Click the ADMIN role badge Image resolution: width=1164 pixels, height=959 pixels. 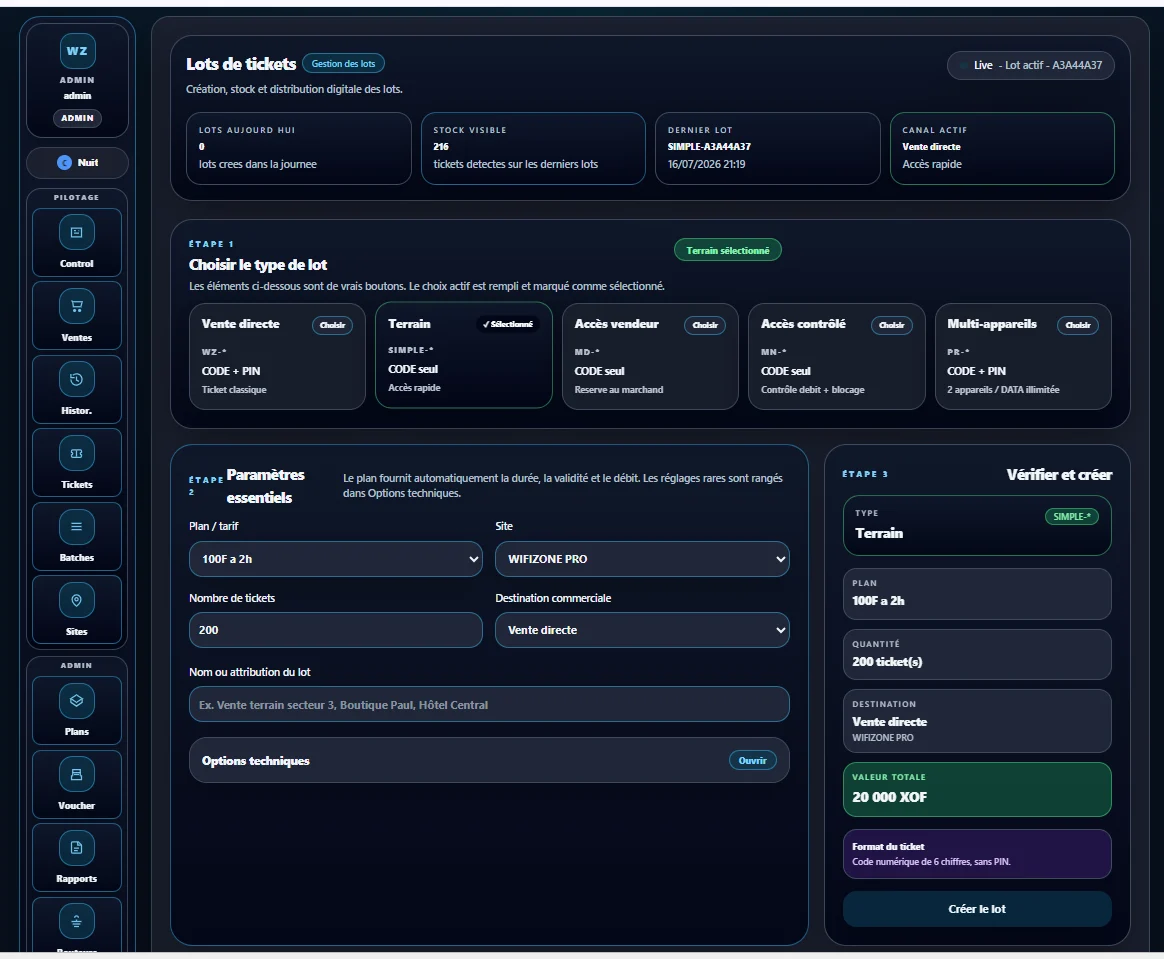tap(77, 118)
